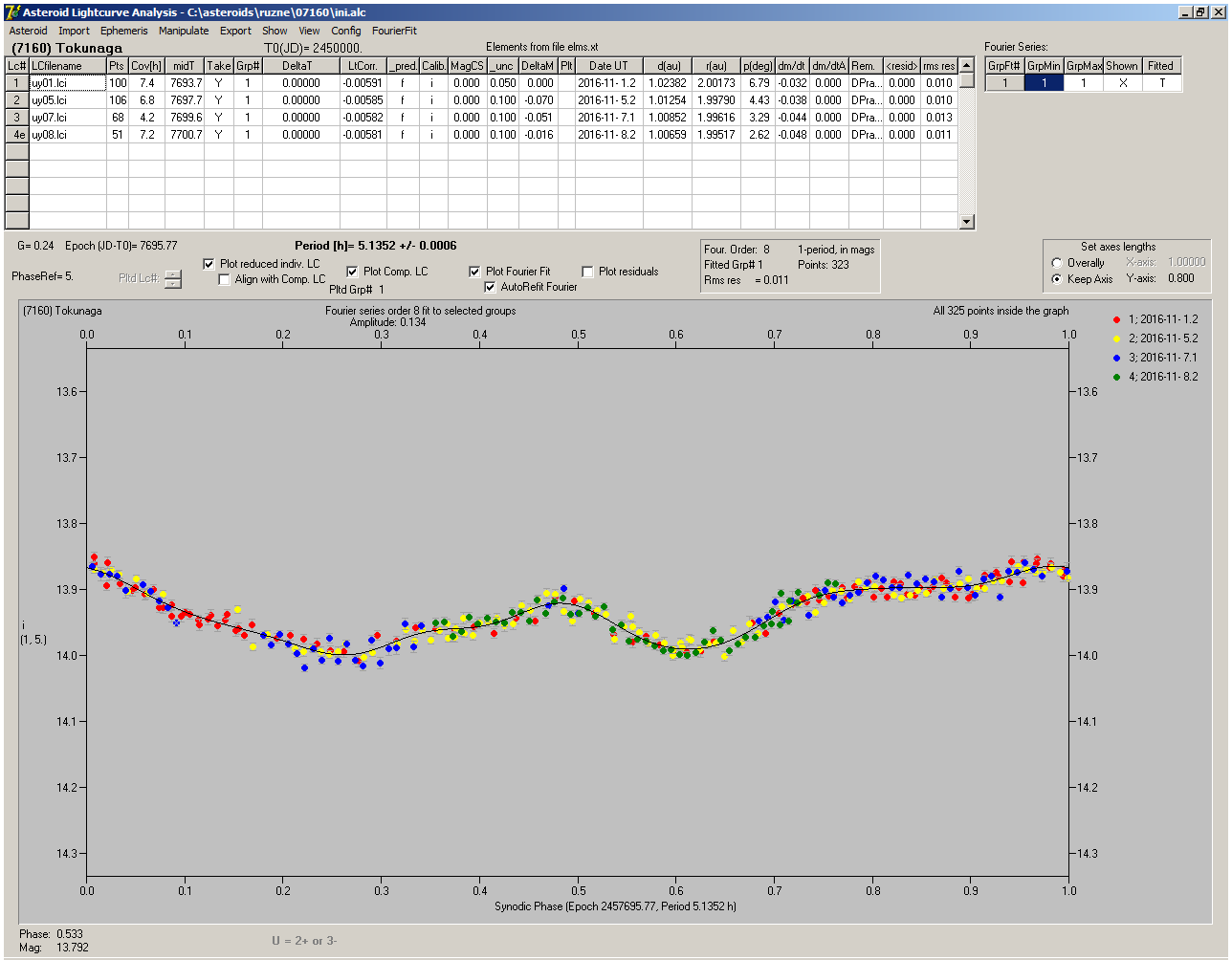The height and width of the screenshot is (960, 1232).
Task: Open the Export menu
Action: tap(235, 31)
